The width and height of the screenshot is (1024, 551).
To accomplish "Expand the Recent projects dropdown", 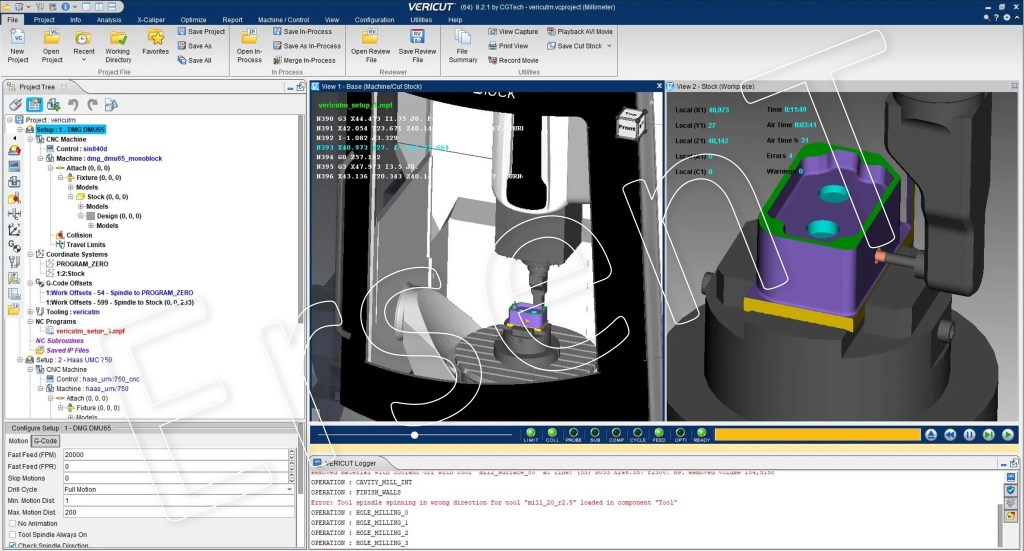I will (x=84, y=58).
